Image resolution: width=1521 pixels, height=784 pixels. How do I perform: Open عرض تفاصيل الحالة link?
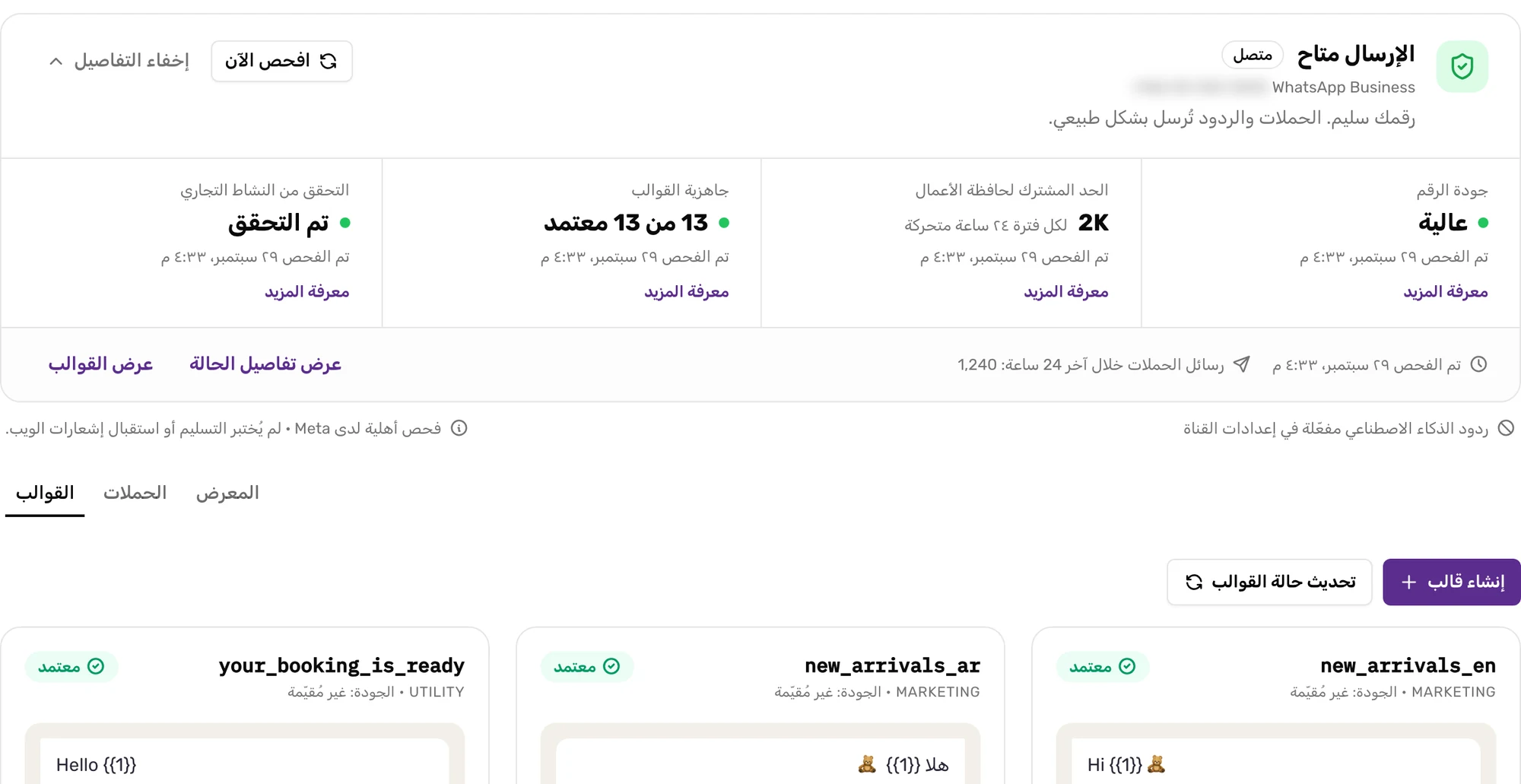tap(265, 364)
